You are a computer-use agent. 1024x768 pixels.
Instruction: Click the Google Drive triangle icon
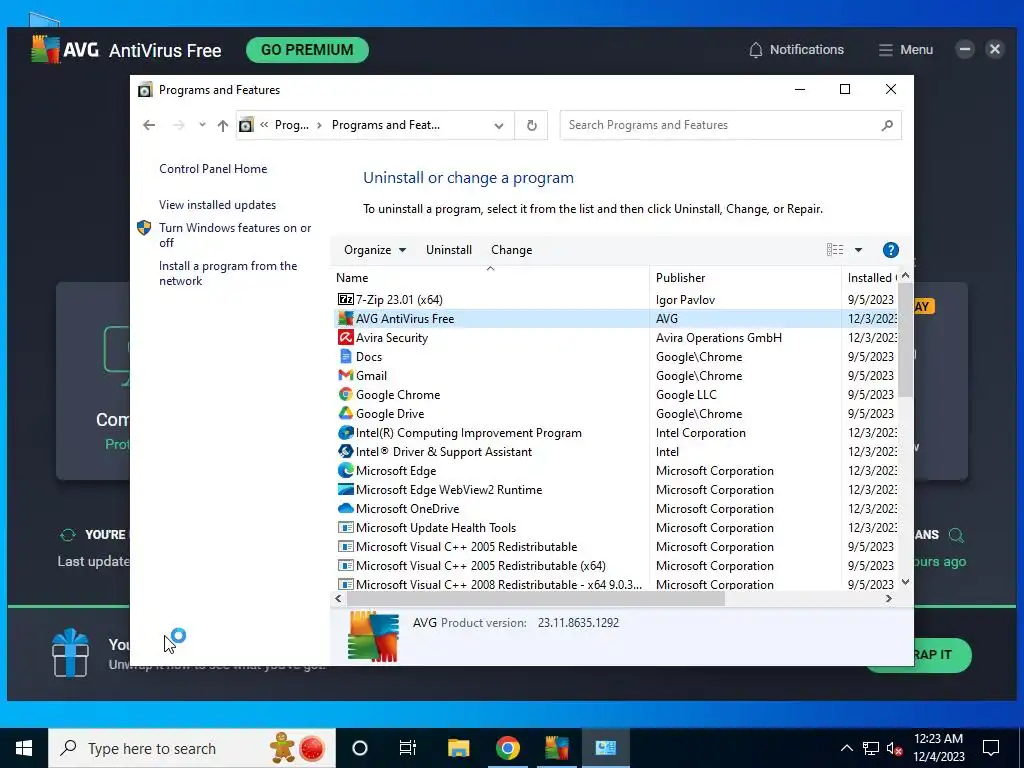[x=345, y=413]
